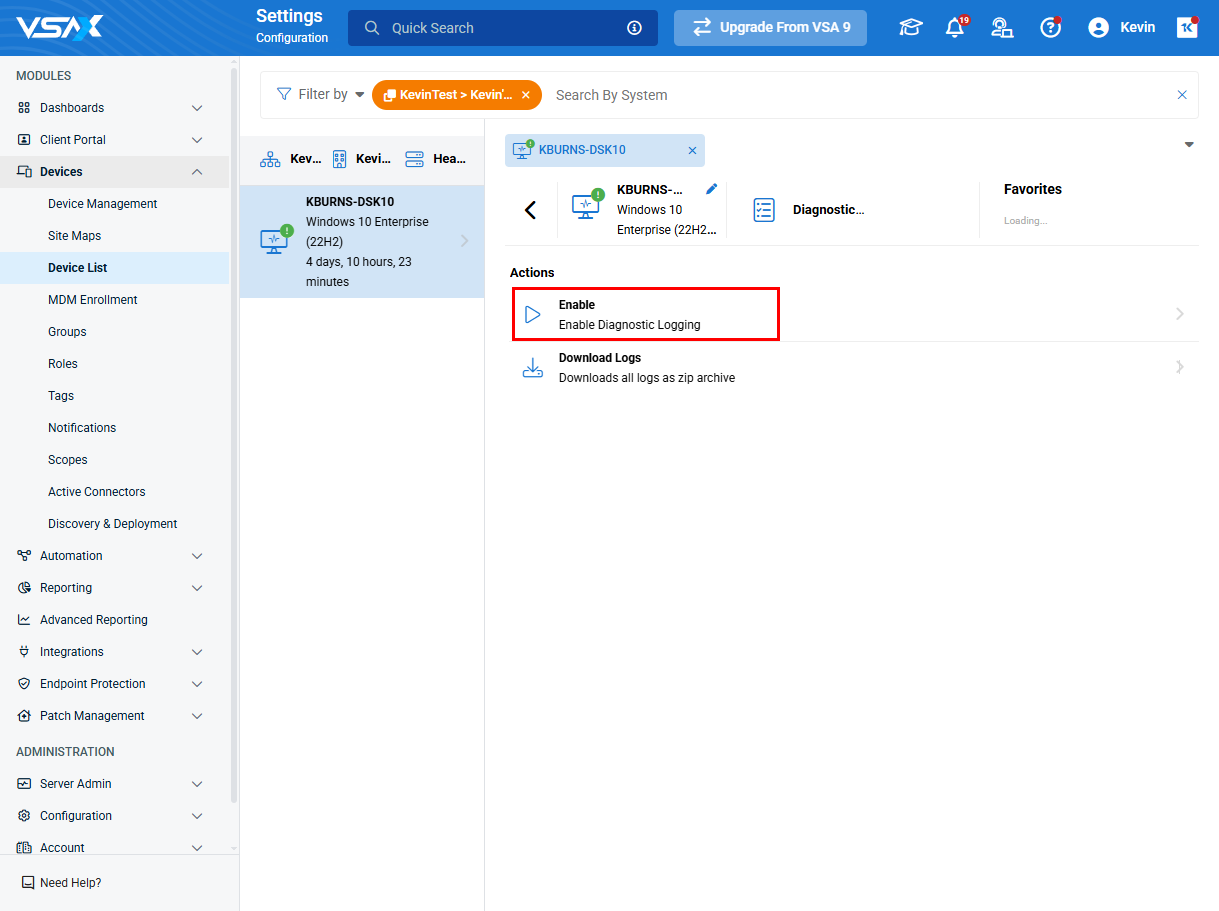Screen dimensions: 1219x911
Task: Open Tags page
Action: (x=61, y=396)
